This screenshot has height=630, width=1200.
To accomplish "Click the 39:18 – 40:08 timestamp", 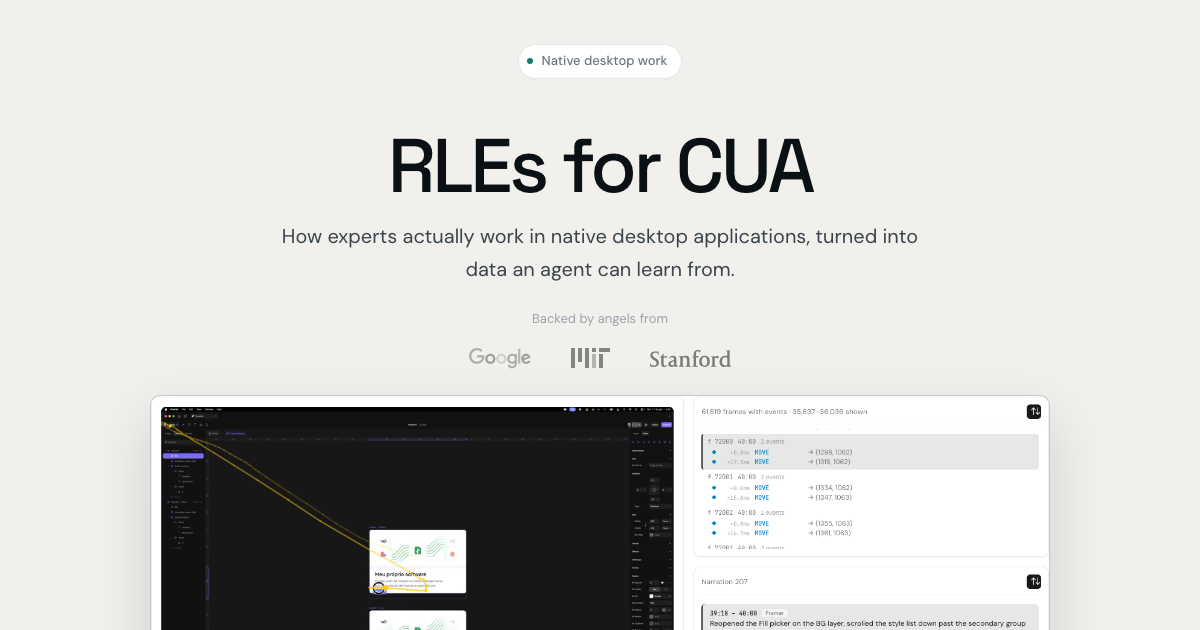I will pos(733,612).
